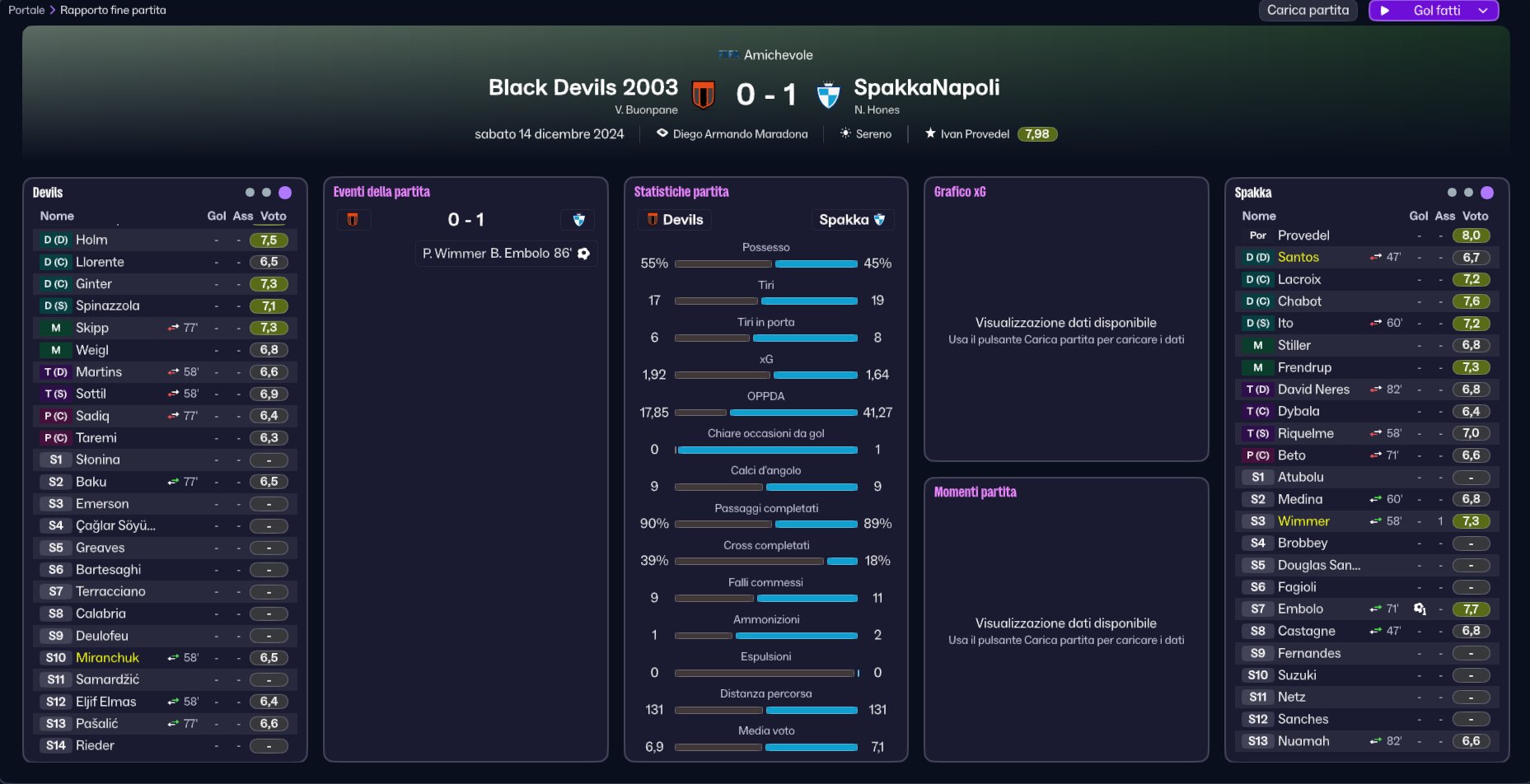
Task: Click the substitution arrows icon beside Skipp
Action: coord(173,328)
